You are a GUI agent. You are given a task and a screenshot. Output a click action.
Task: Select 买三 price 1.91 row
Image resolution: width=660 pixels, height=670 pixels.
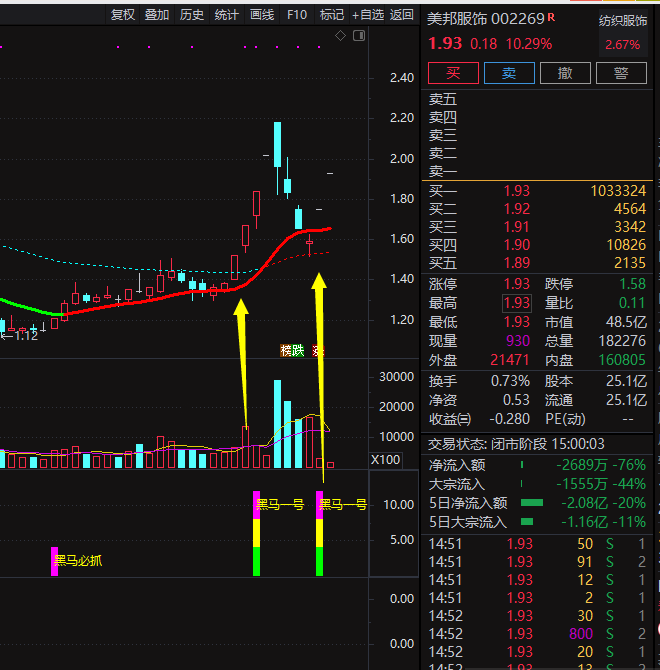[537, 226]
